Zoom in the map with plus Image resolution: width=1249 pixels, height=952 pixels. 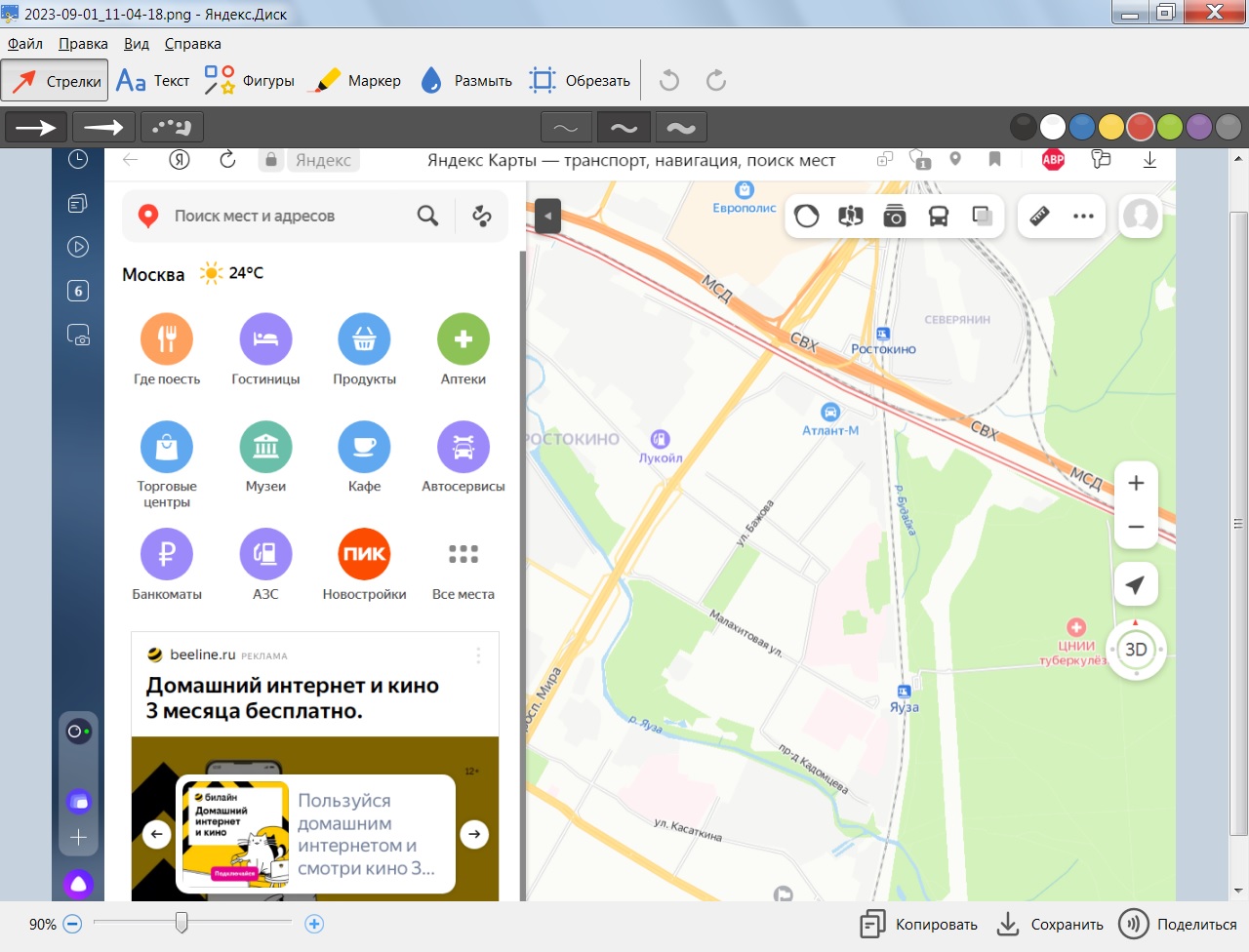[1136, 483]
